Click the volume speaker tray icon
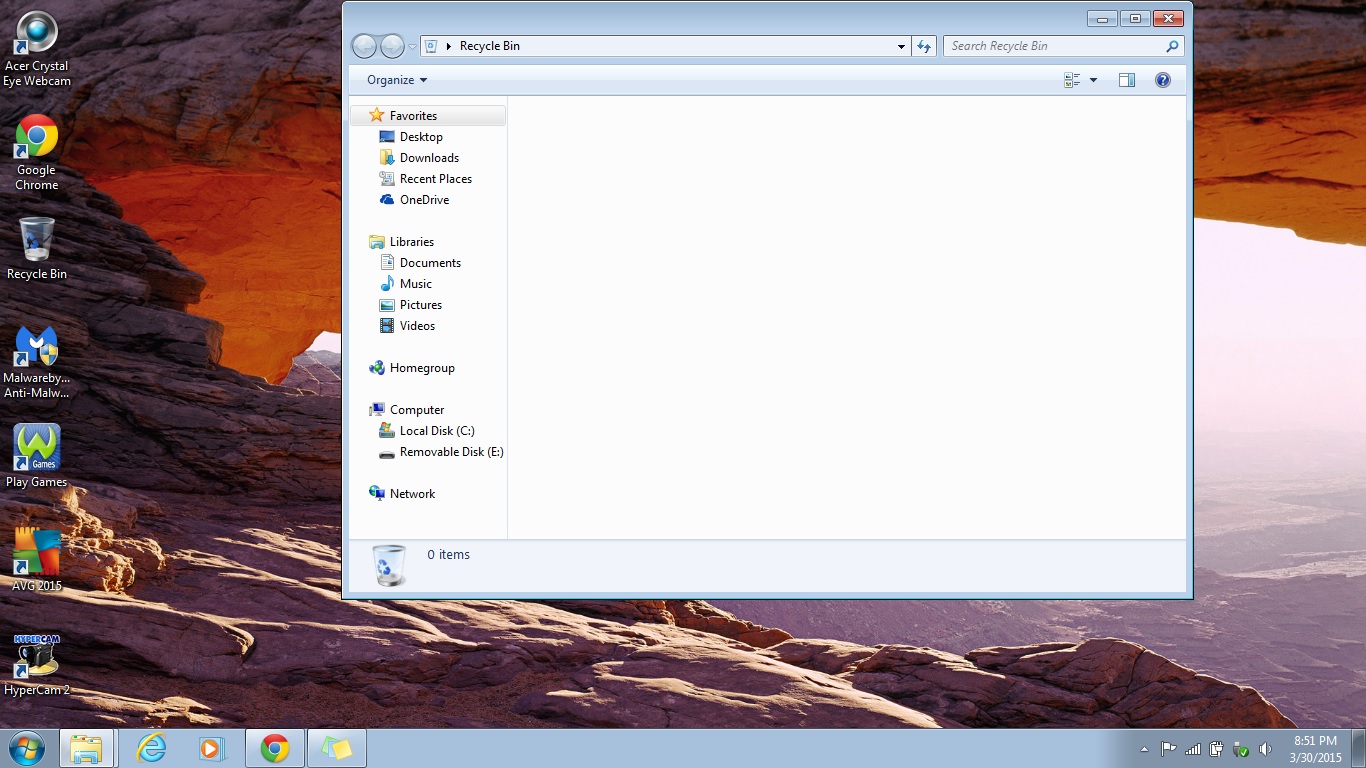1366x768 pixels. pyautogui.click(x=1265, y=749)
